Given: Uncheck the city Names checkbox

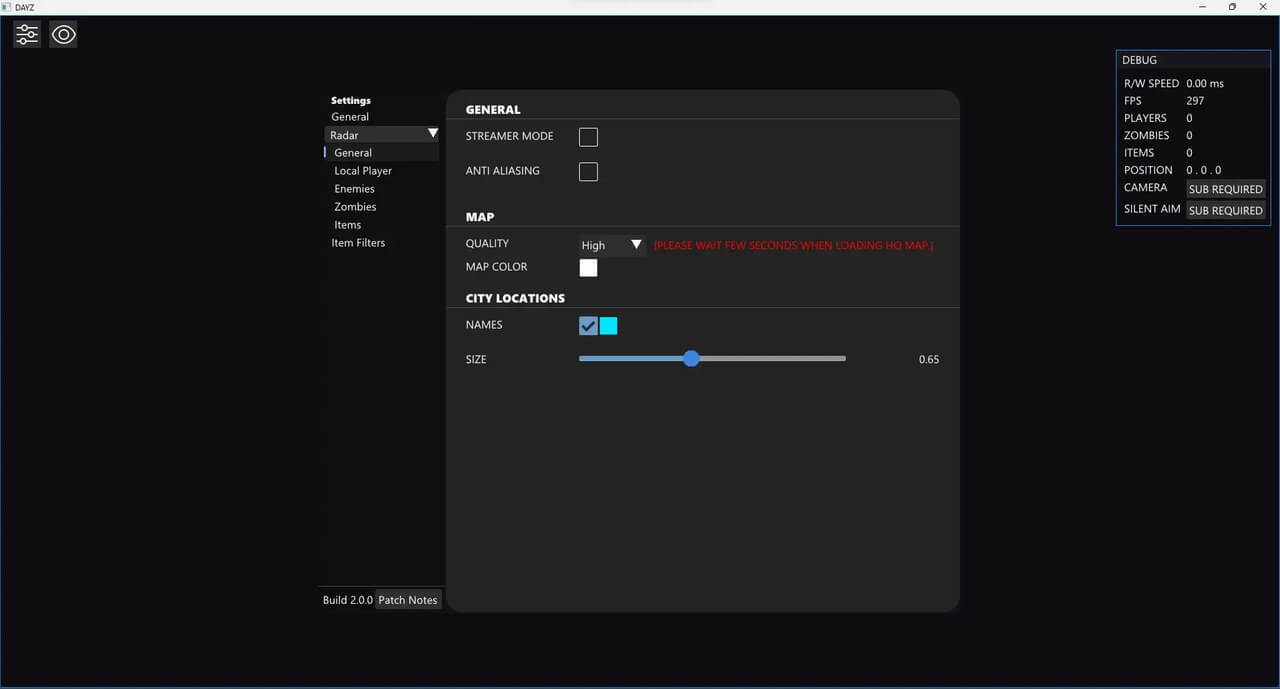Looking at the screenshot, I should (588, 325).
